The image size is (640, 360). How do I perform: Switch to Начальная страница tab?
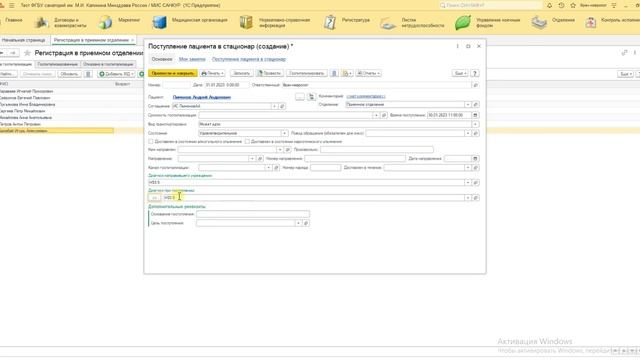pyautogui.click(x=24, y=40)
